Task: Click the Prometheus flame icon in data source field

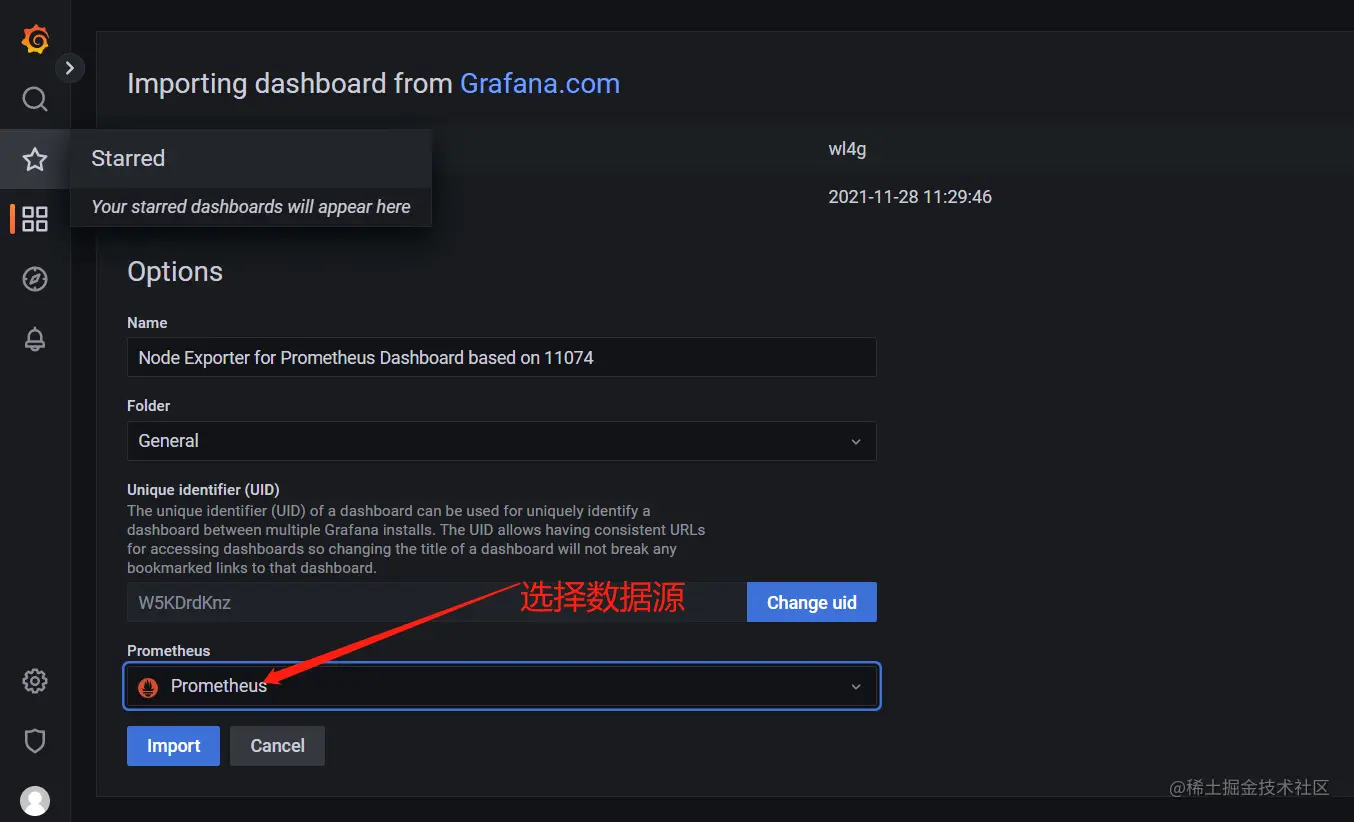Action: 148,687
